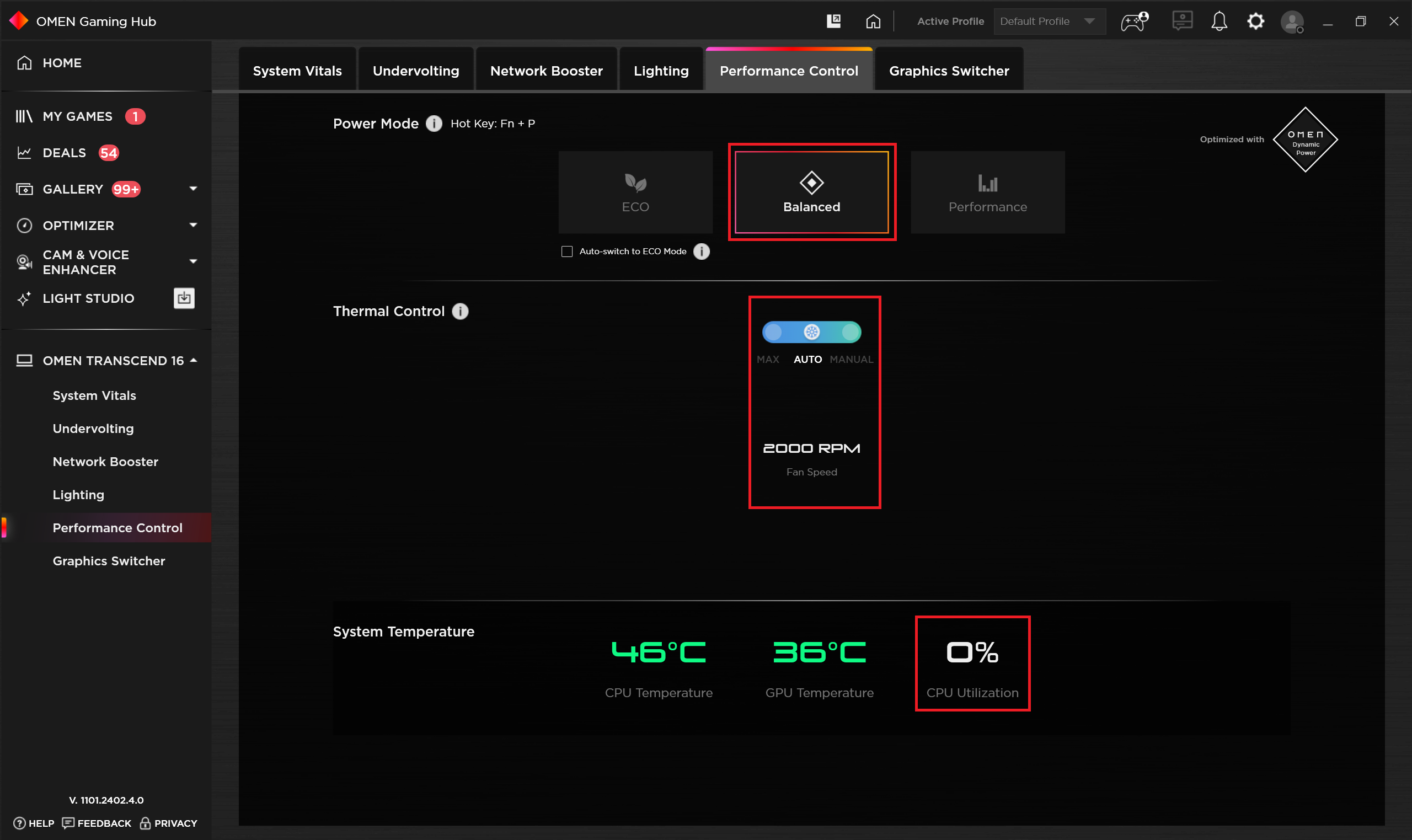Click the Light Studio sparkle icon
The height and width of the screenshot is (840, 1412).
coord(24,298)
